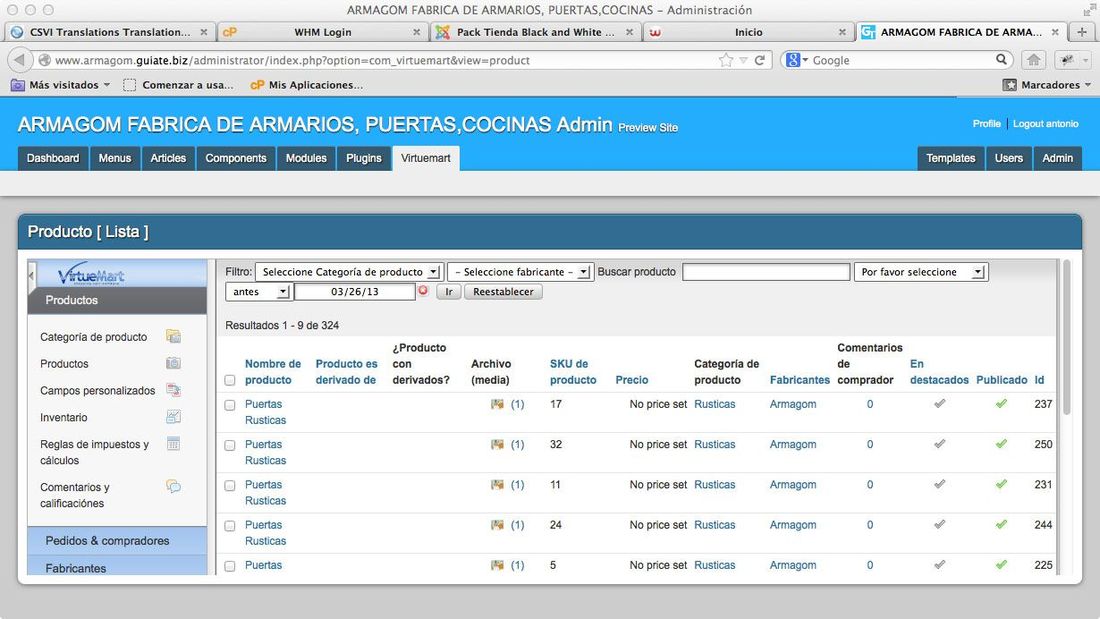Open media image icon for SKU 11 row

coord(497,484)
